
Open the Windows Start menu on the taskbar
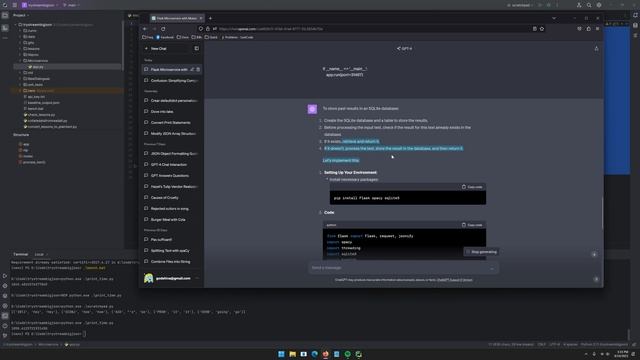[281, 354]
